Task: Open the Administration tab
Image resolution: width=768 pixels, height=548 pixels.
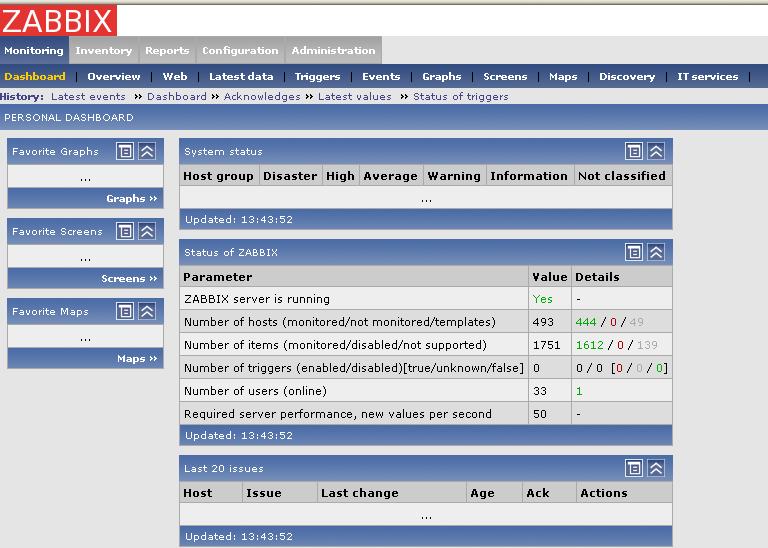Action: click(x=333, y=51)
